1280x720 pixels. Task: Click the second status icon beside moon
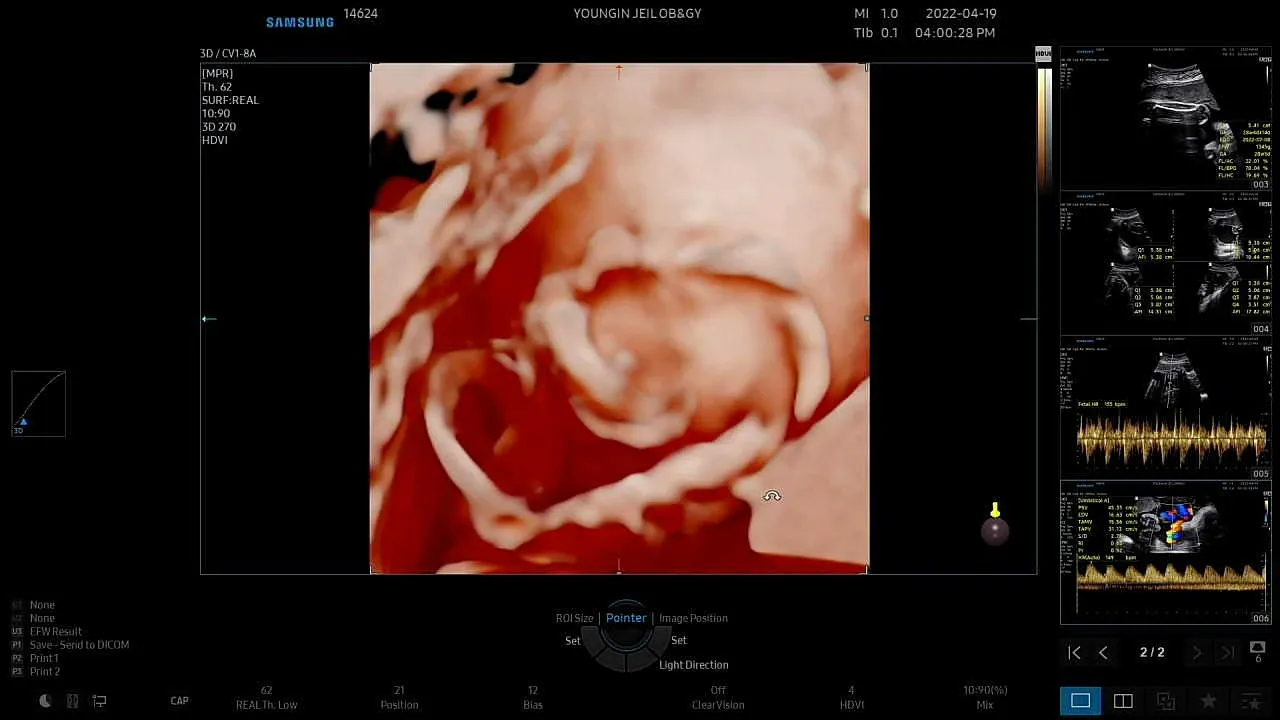(x=72, y=701)
